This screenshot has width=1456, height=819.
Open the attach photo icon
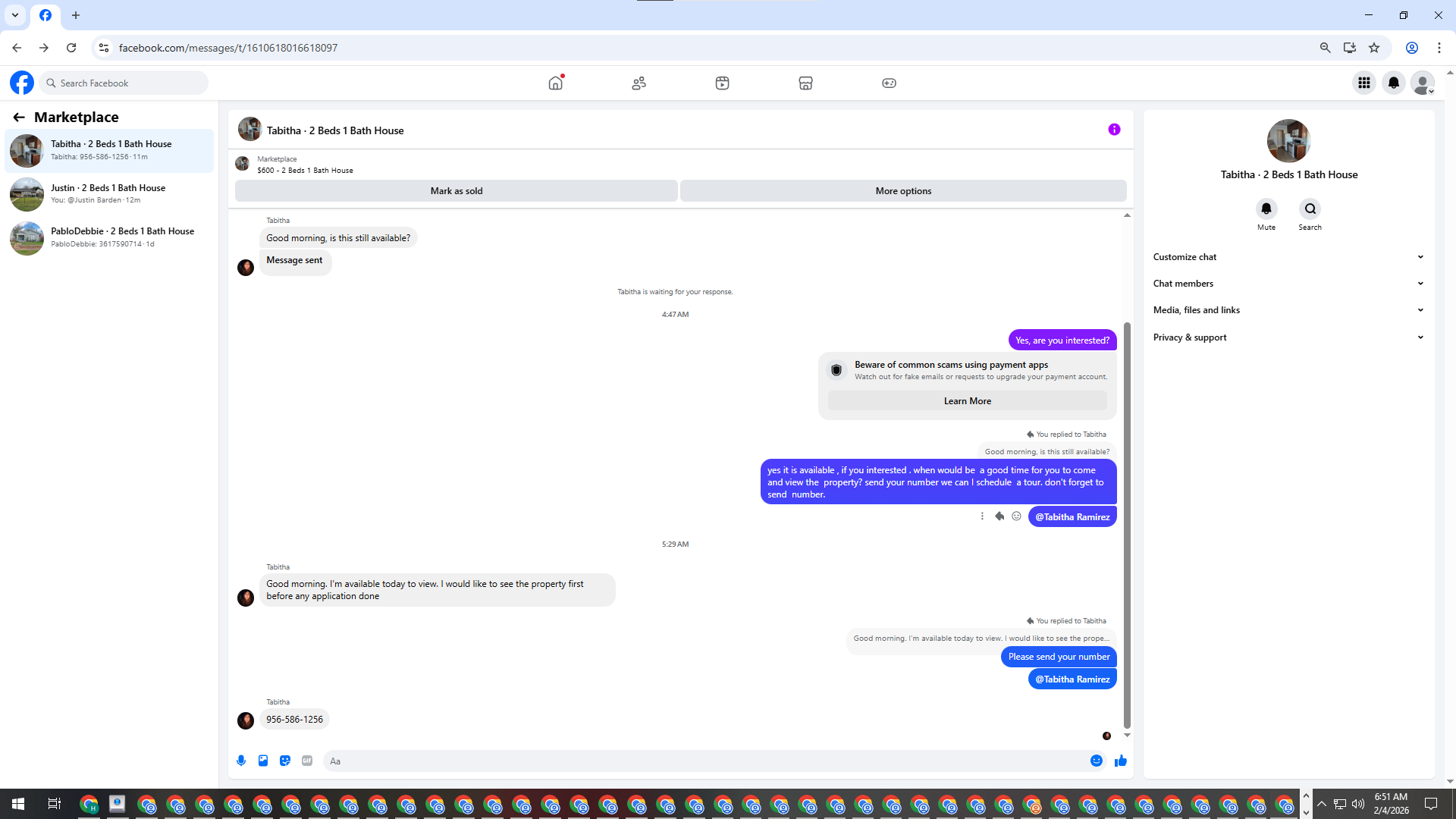point(263,761)
